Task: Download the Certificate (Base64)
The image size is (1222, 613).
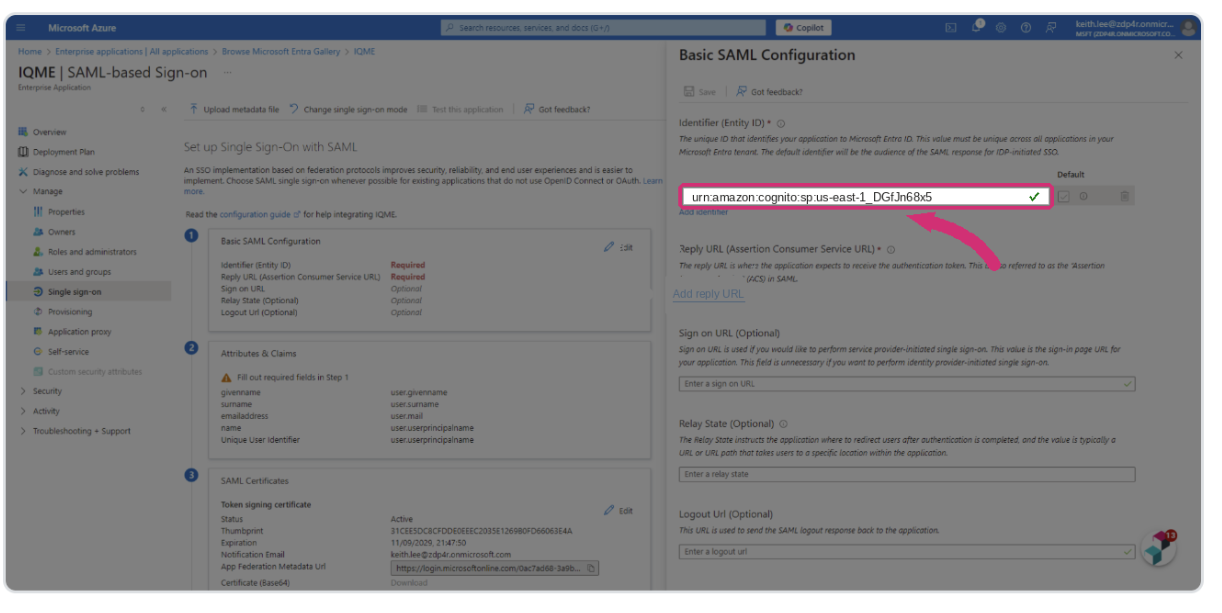Action: (408, 582)
